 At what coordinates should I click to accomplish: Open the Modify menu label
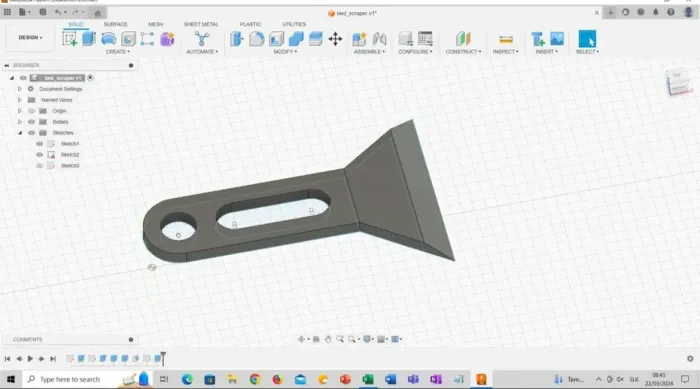[285, 52]
